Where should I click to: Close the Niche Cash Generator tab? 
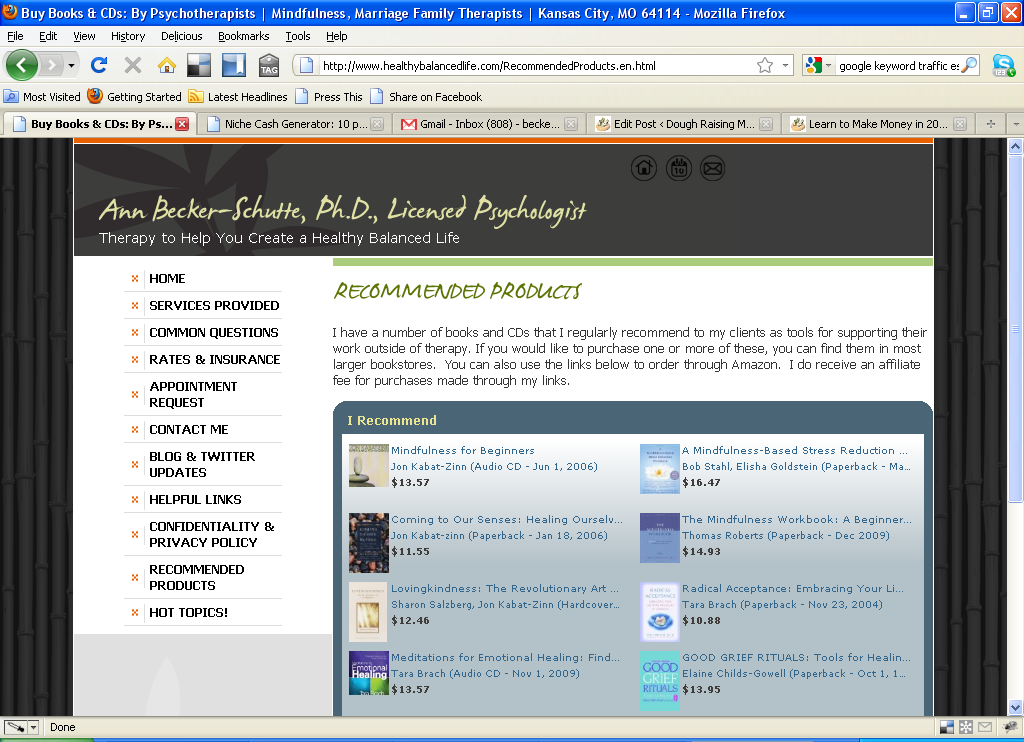click(377, 124)
